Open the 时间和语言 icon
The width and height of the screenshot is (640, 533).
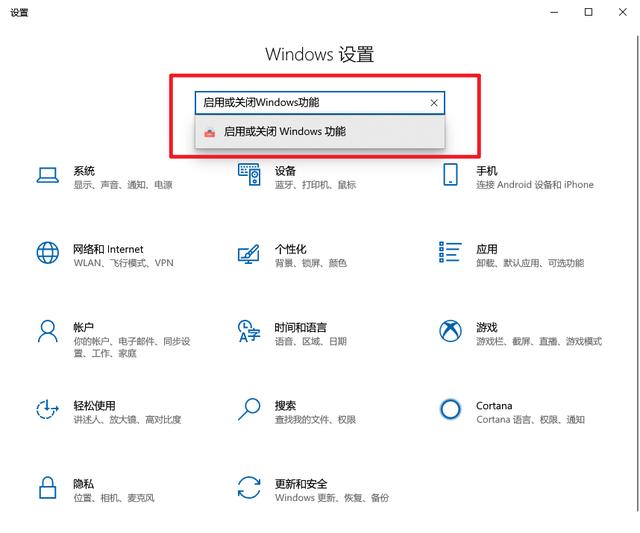(249, 331)
